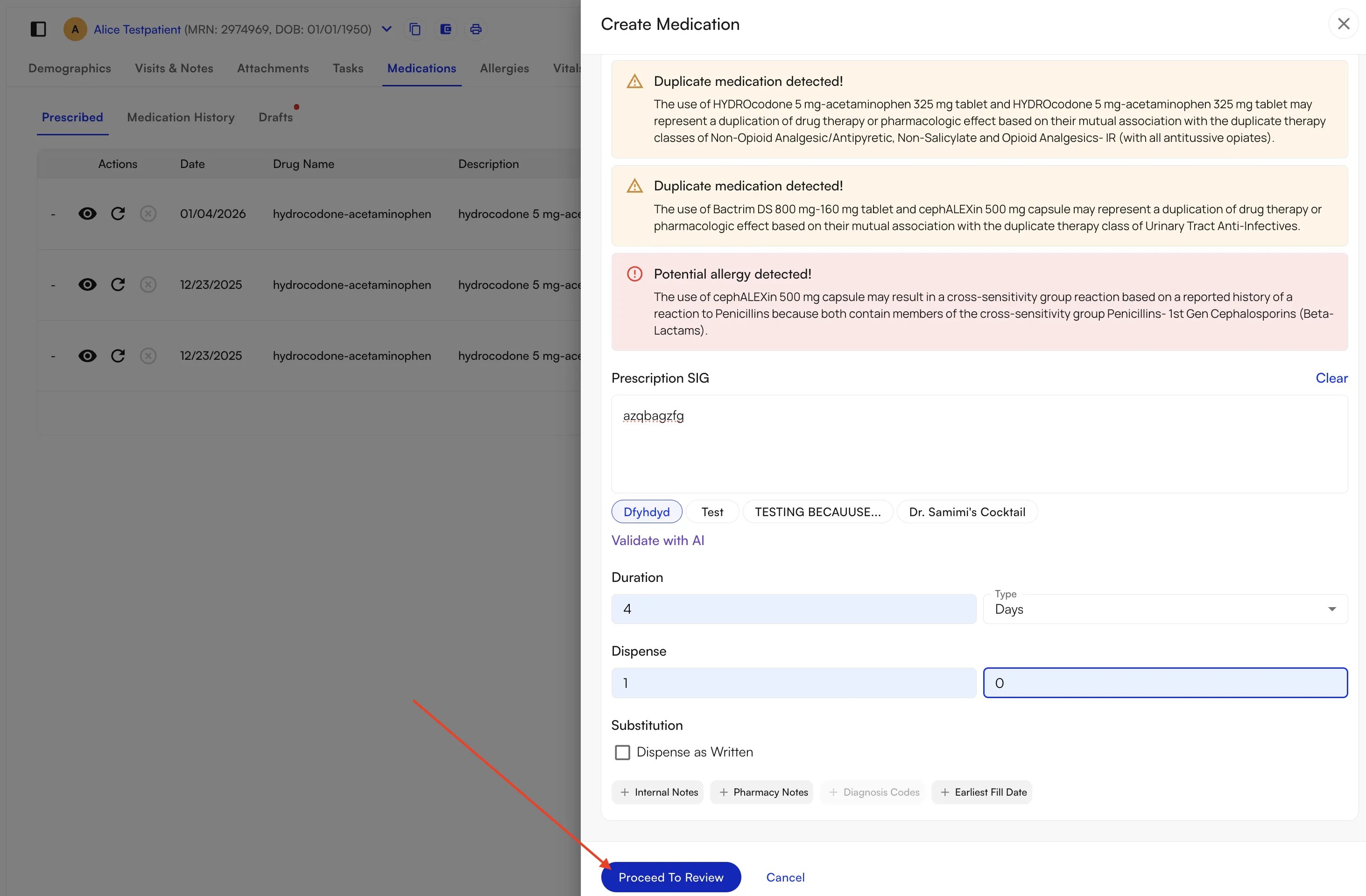Select the Test SIG template chip
The width and height of the screenshot is (1366, 896).
(x=712, y=511)
